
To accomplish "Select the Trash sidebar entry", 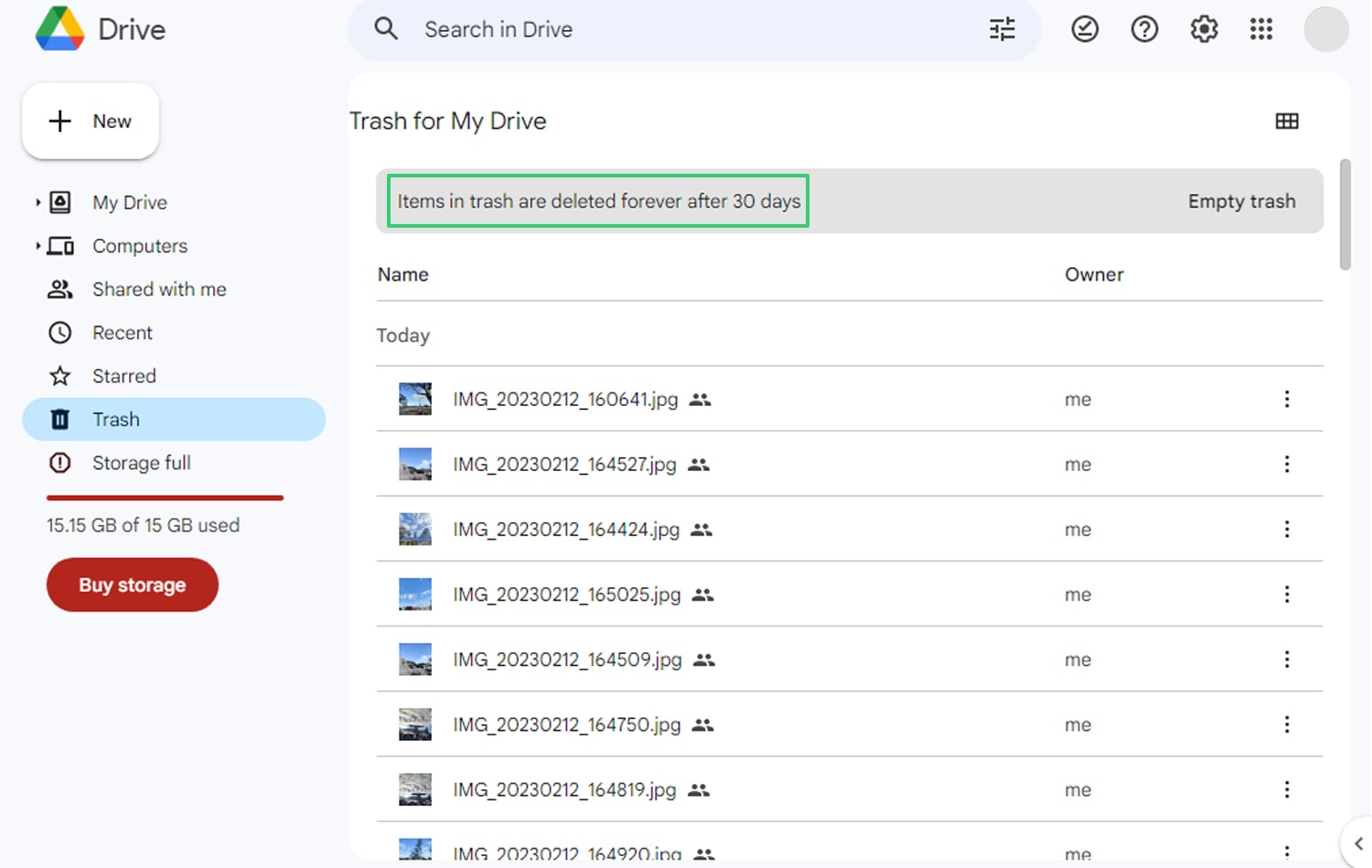I will [x=116, y=419].
